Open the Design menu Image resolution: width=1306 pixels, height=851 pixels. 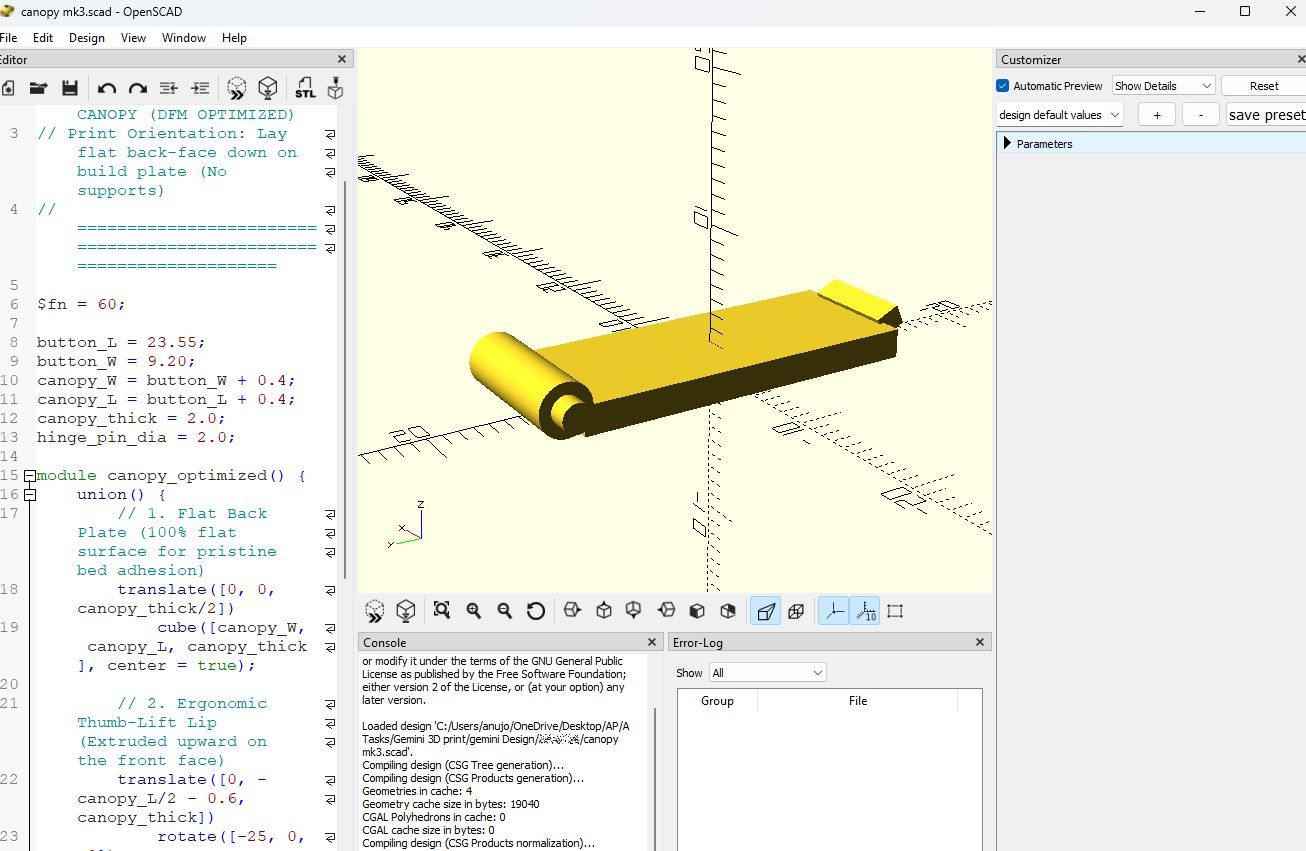[x=86, y=38]
